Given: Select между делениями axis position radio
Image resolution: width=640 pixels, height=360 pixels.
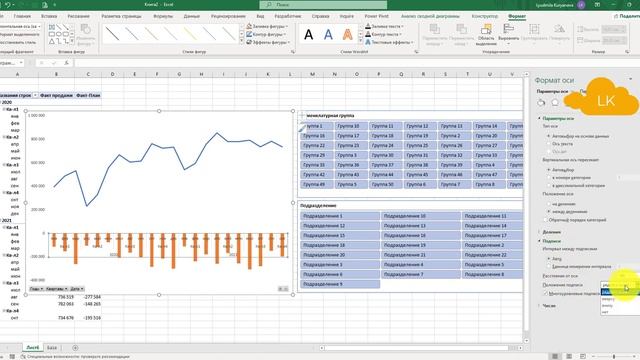Looking at the screenshot, I should [549, 211].
